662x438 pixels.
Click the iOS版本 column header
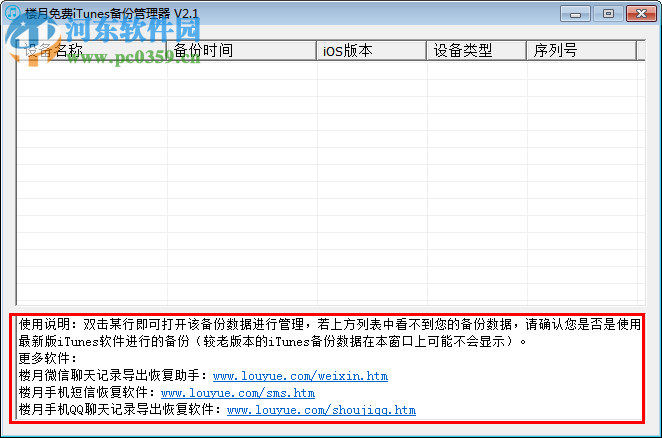click(x=372, y=51)
